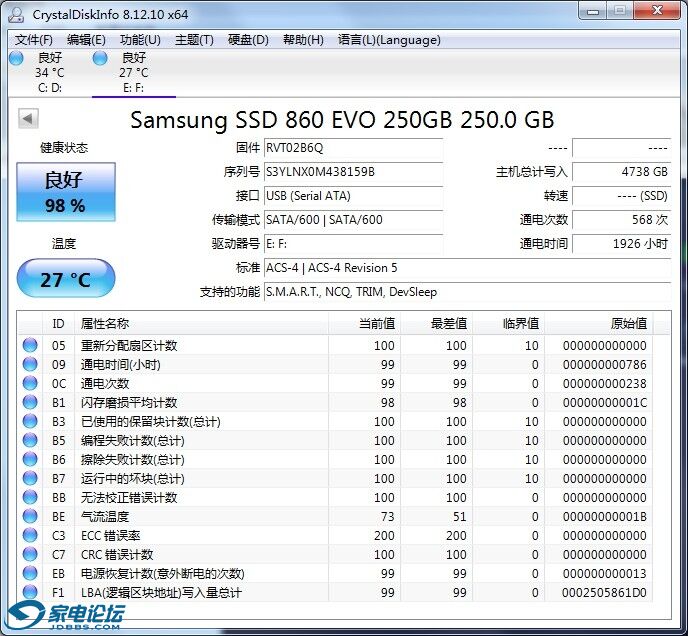Open the 主题(T) menu

[x=194, y=40]
